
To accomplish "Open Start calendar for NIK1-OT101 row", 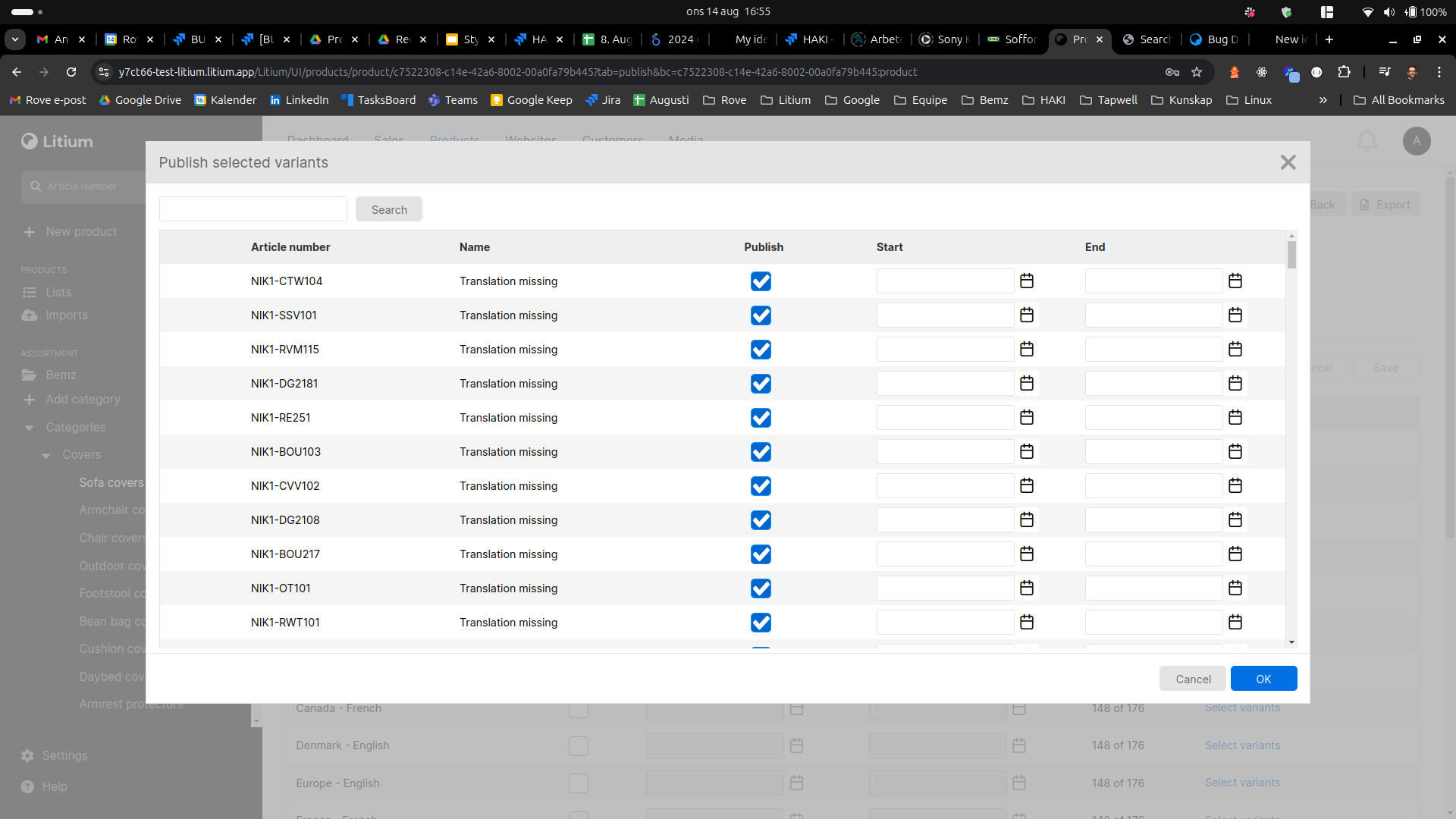I will tap(1027, 588).
